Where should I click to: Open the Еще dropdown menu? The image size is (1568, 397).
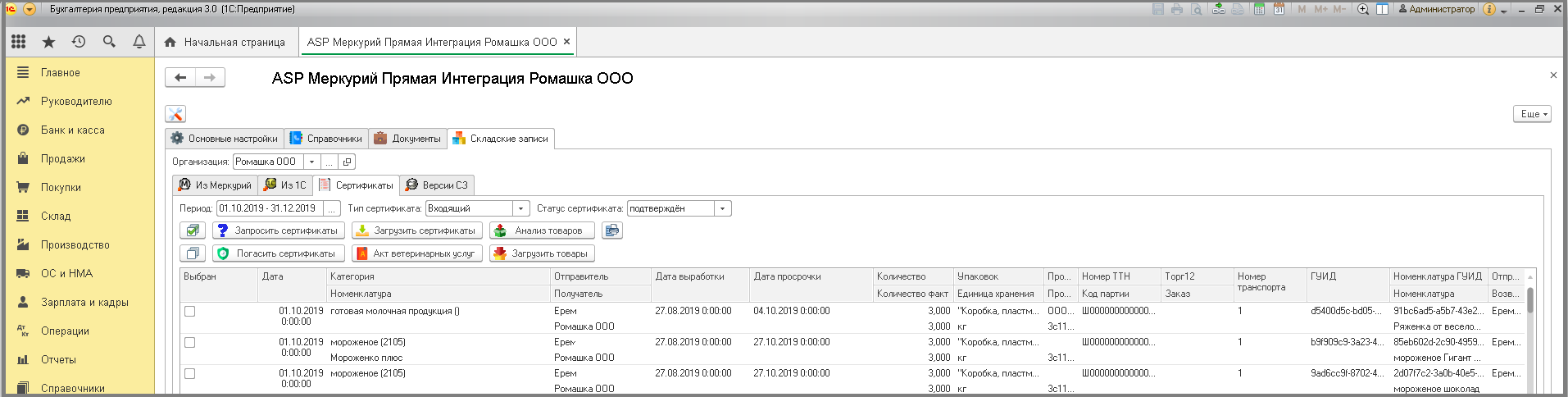tap(1532, 114)
